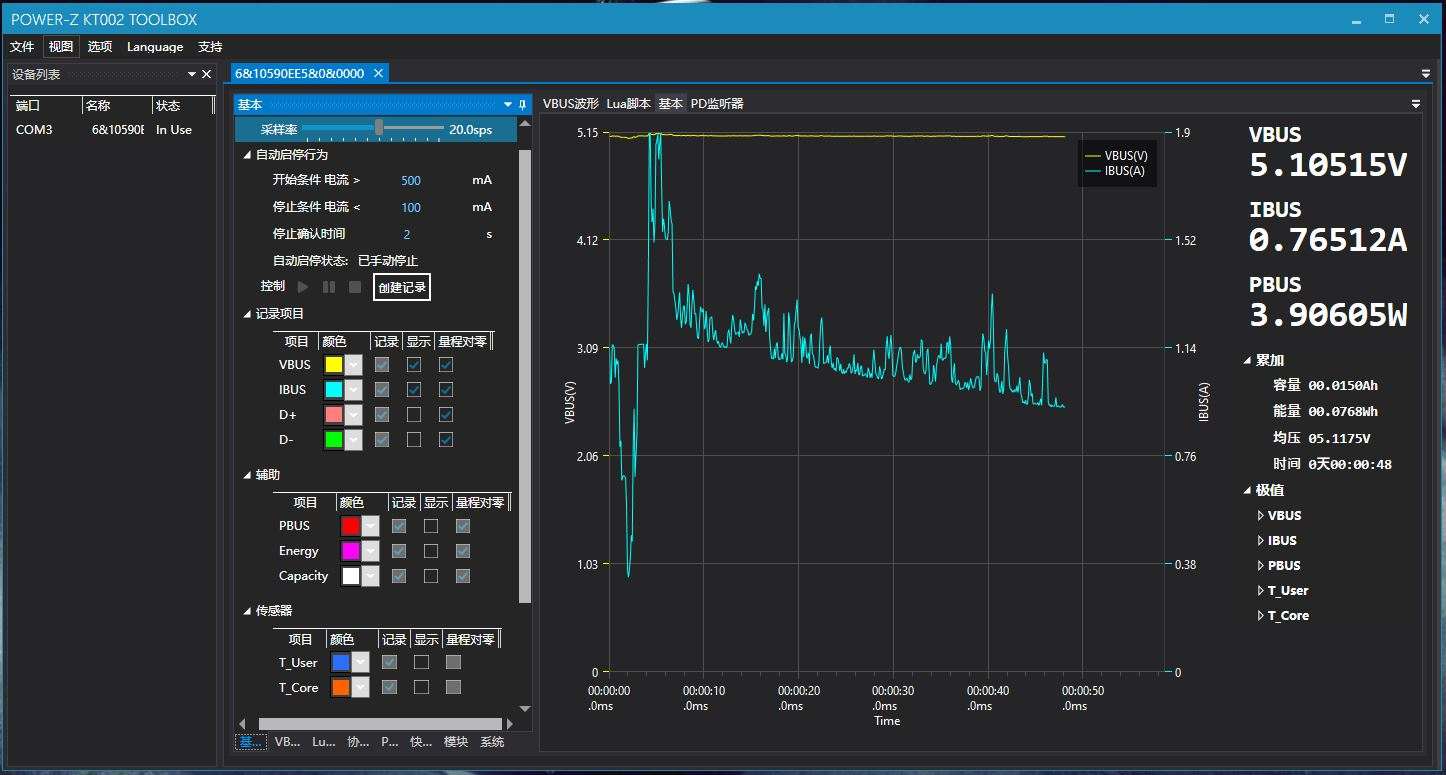This screenshot has width=1446, height=775.
Task: Switch to the VBUS波形 tab
Action: [571, 104]
